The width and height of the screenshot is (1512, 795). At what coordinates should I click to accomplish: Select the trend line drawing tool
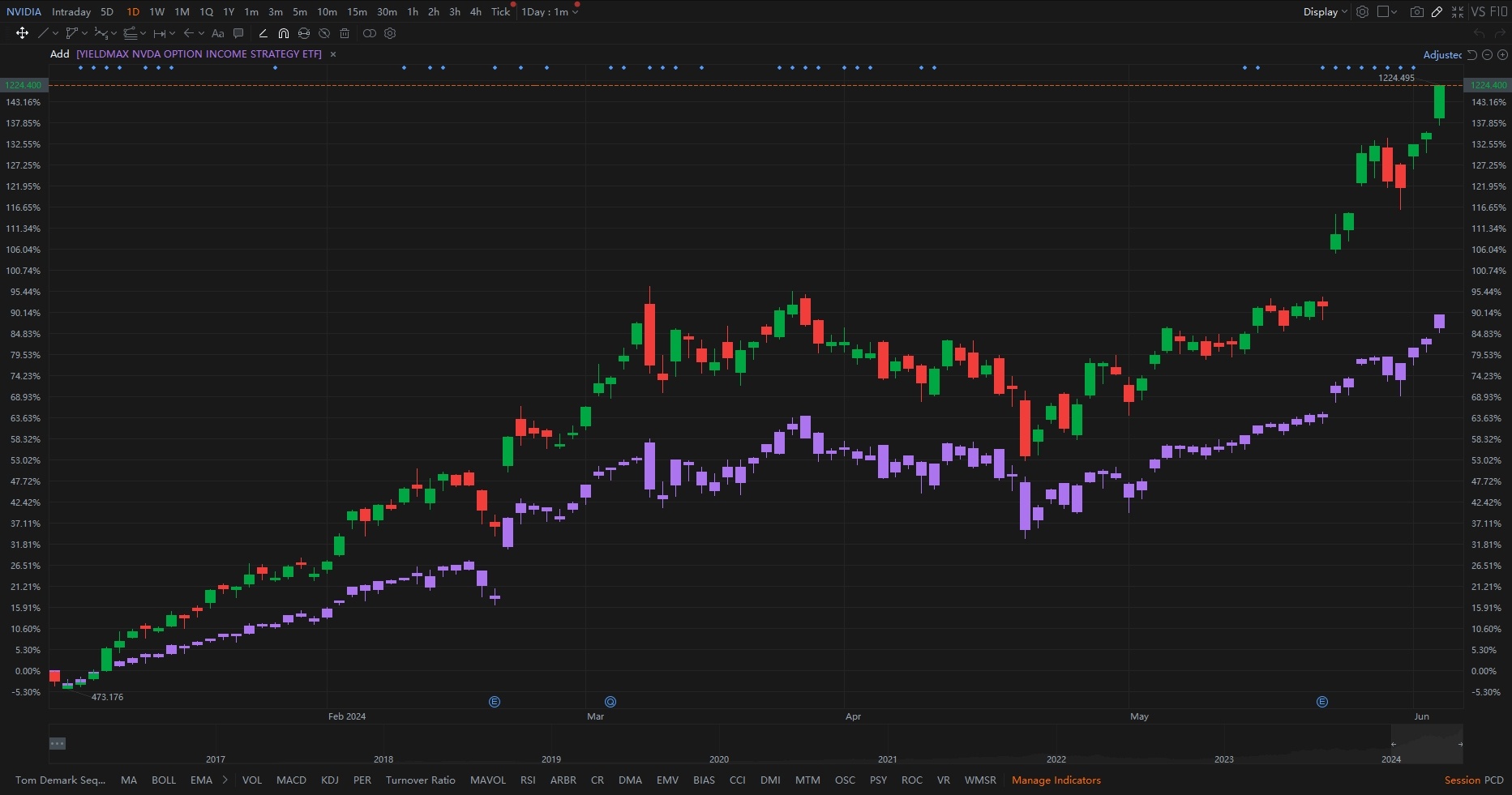coord(43,33)
